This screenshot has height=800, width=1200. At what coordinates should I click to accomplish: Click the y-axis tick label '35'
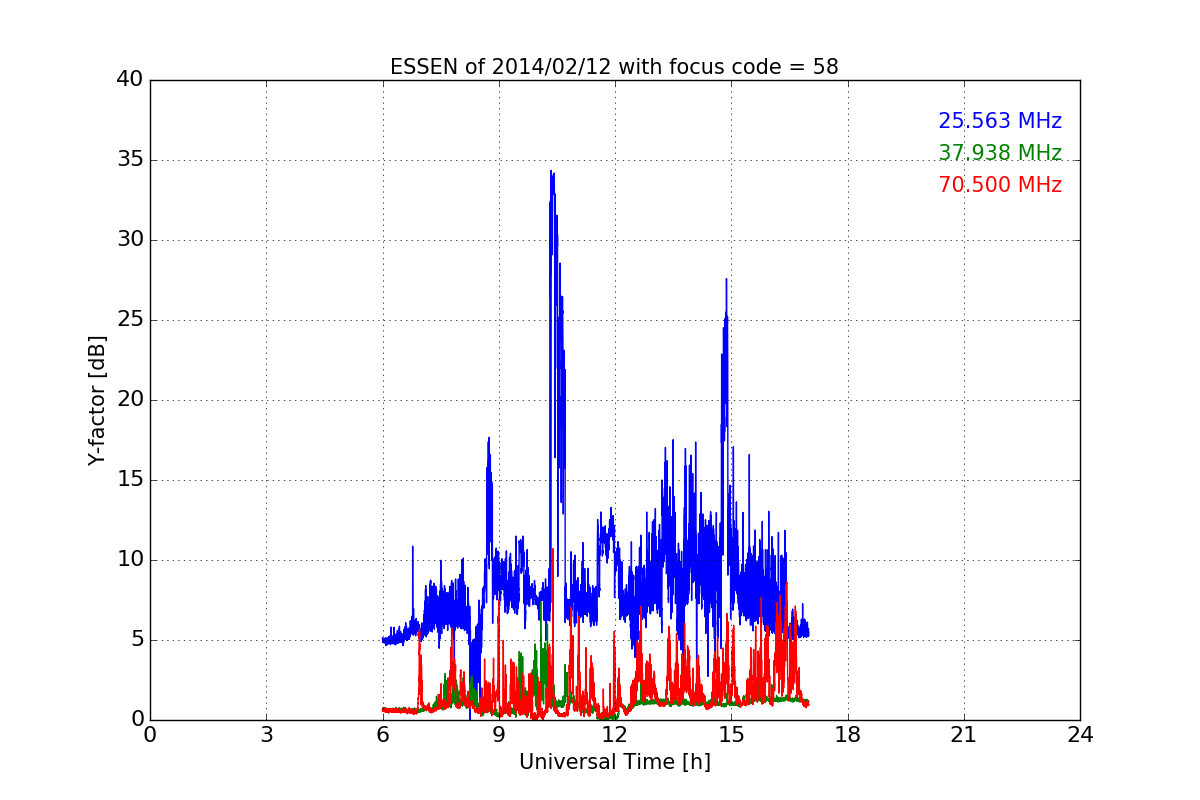tap(130, 160)
